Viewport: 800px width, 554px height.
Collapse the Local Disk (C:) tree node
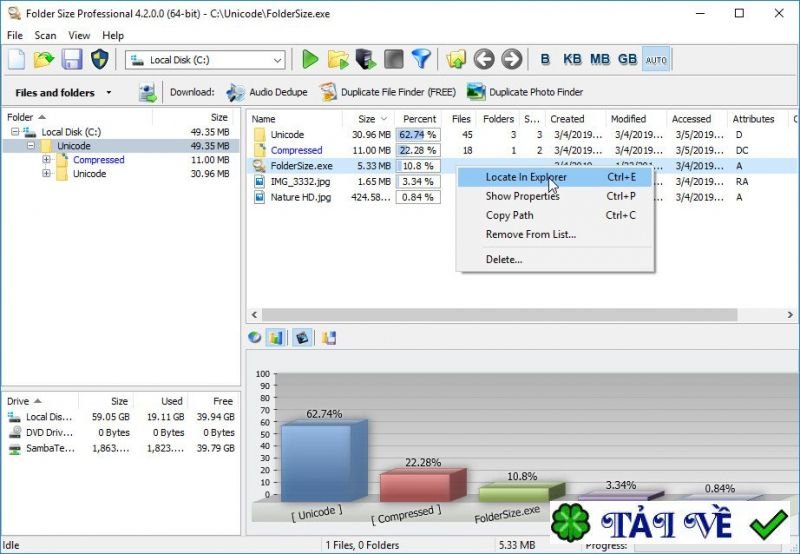pyautogui.click(x=15, y=132)
